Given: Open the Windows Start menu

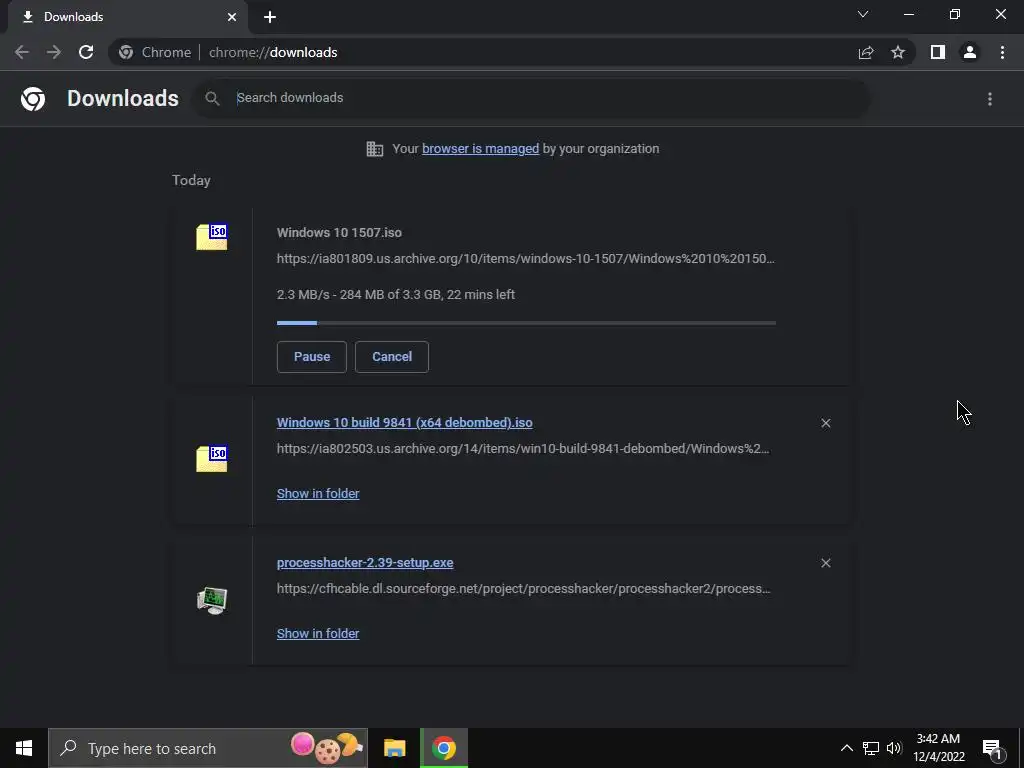Looking at the screenshot, I should coord(24,748).
